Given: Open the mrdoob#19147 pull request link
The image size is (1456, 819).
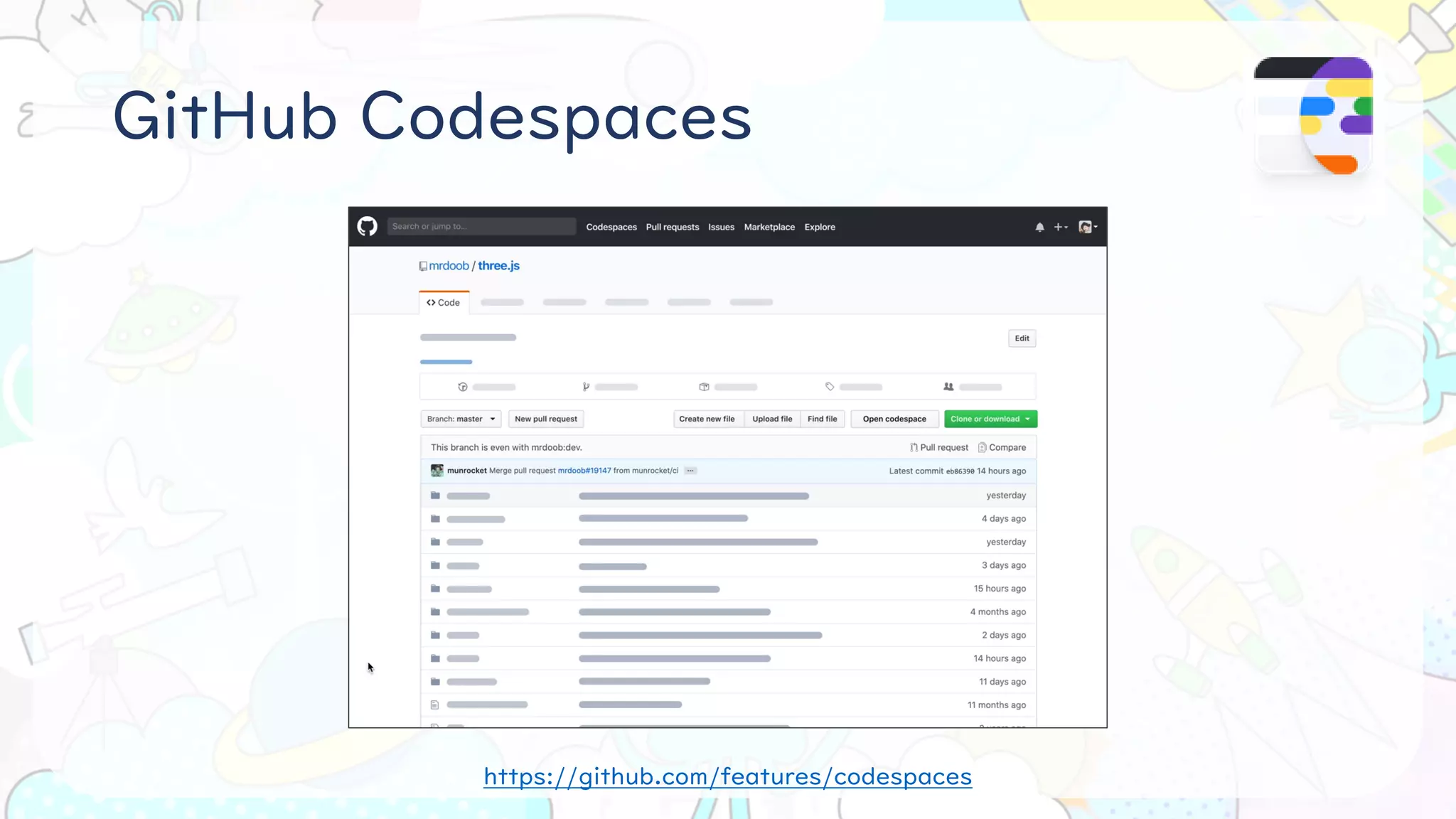Looking at the screenshot, I should tap(584, 471).
